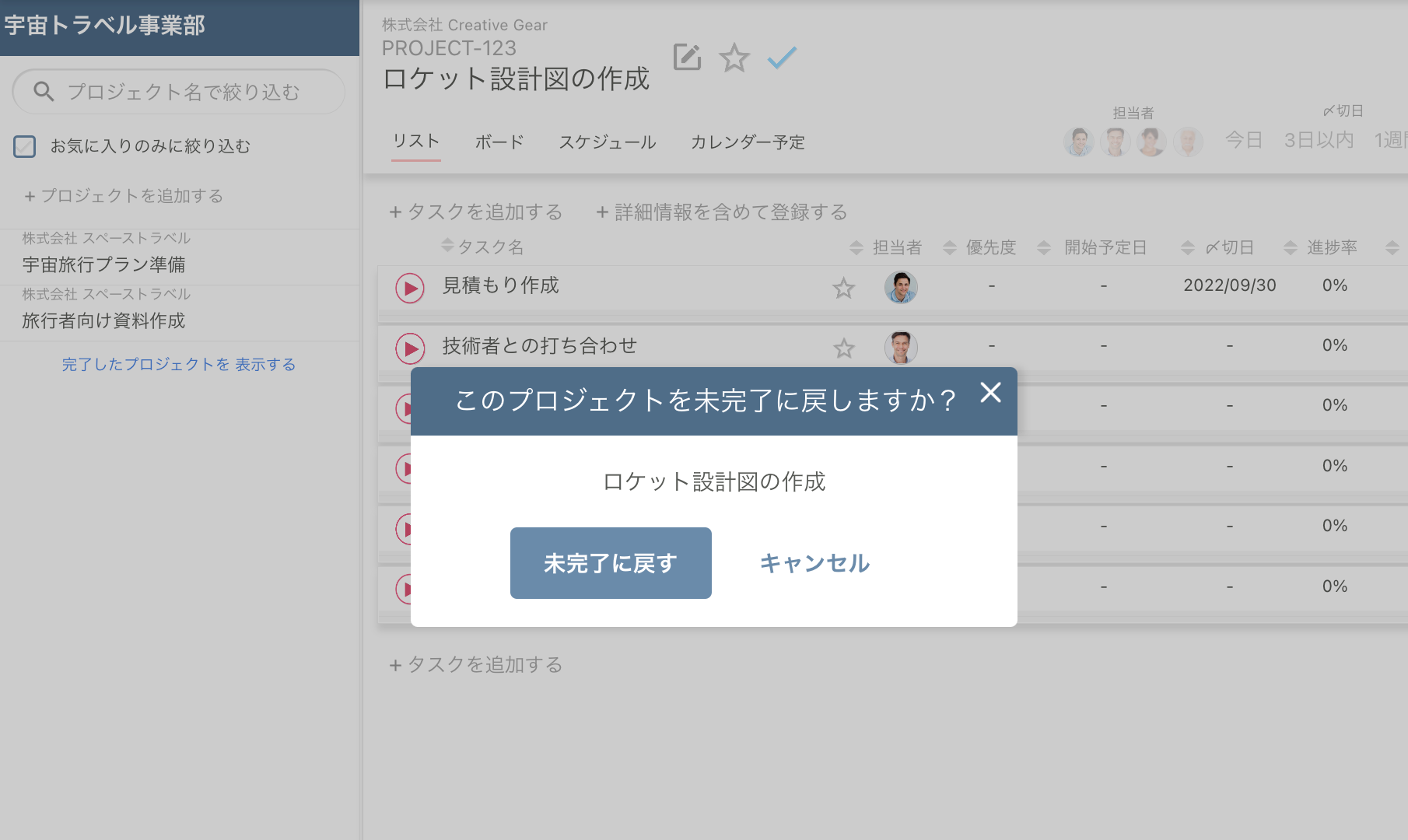
Task: Enable the お気に入りのみに絞り込む checkbox
Action: (x=25, y=145)
